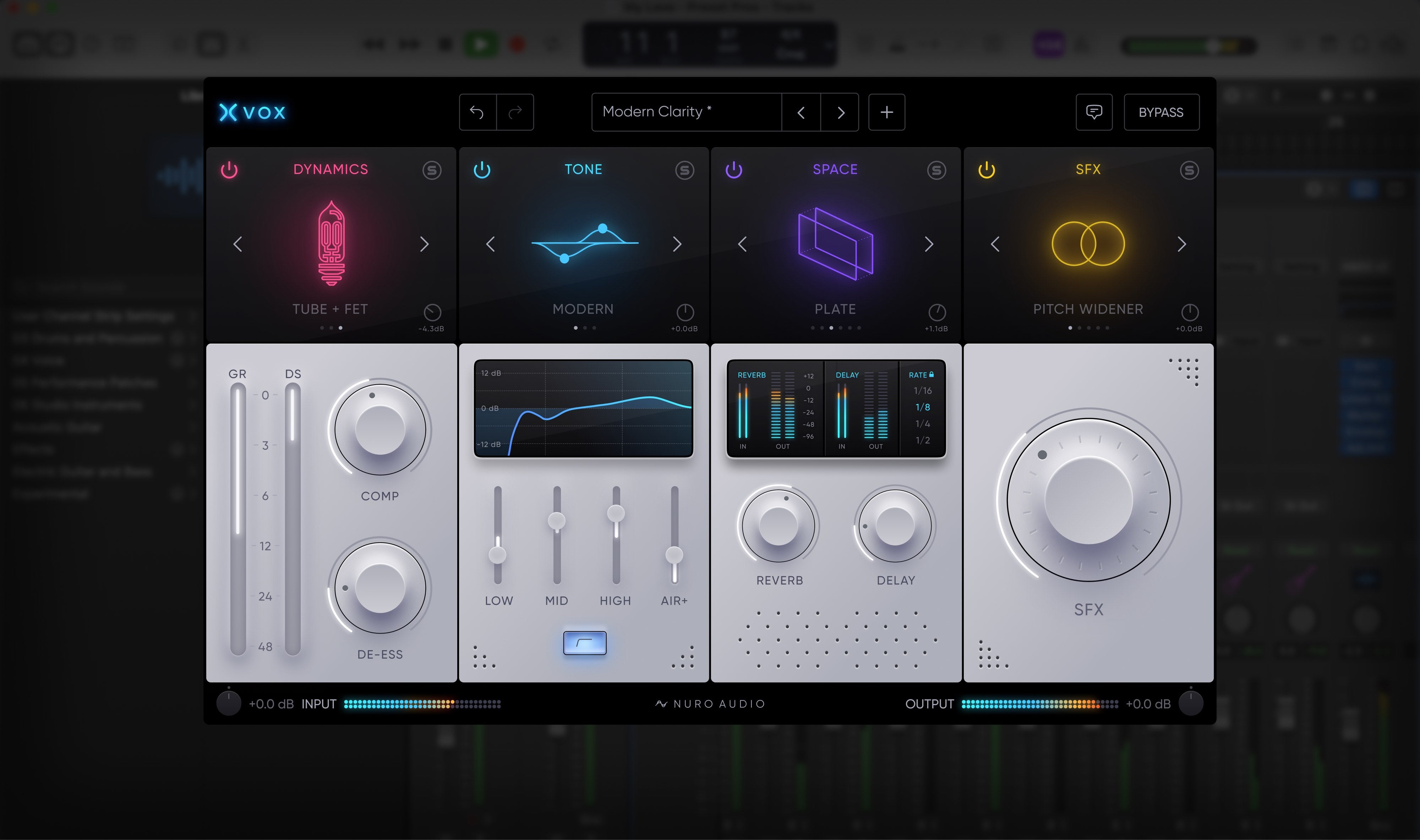Image resolution: width=1420 pixels, height=840 pixels.
Task: Click the redo arrow icon
Action: click(515, 112)
